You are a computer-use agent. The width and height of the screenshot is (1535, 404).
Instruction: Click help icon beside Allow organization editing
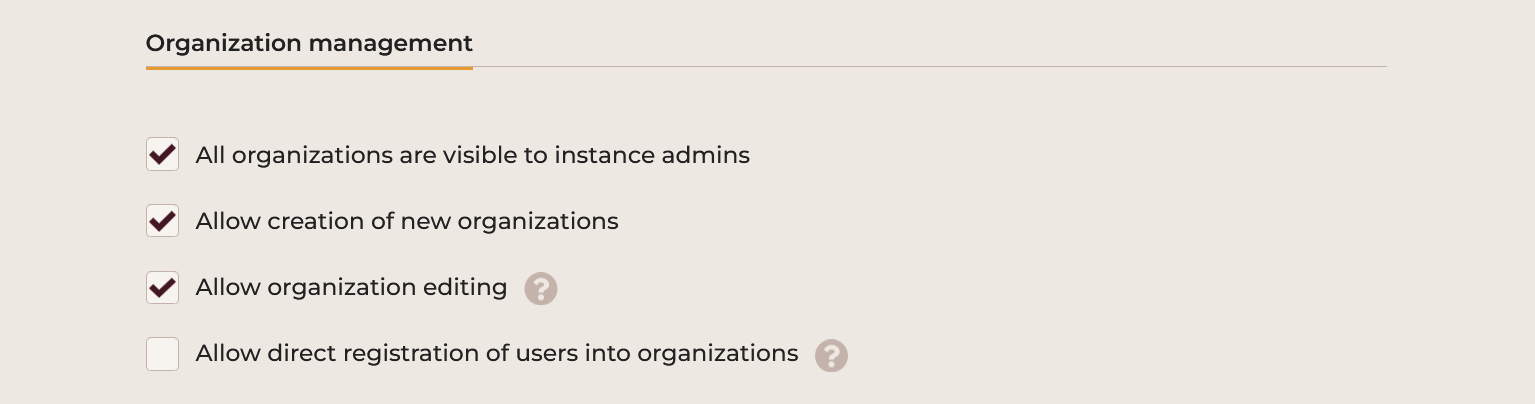click(x=541, y=289)
